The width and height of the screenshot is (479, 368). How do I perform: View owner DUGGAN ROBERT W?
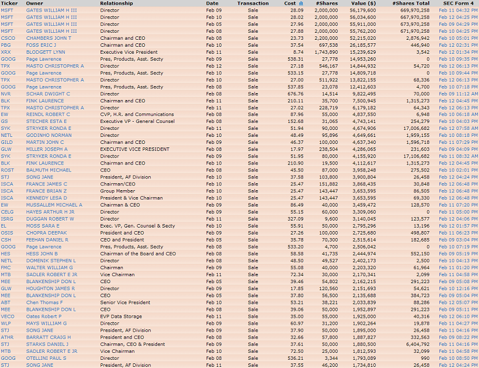[x=50, y=219]
